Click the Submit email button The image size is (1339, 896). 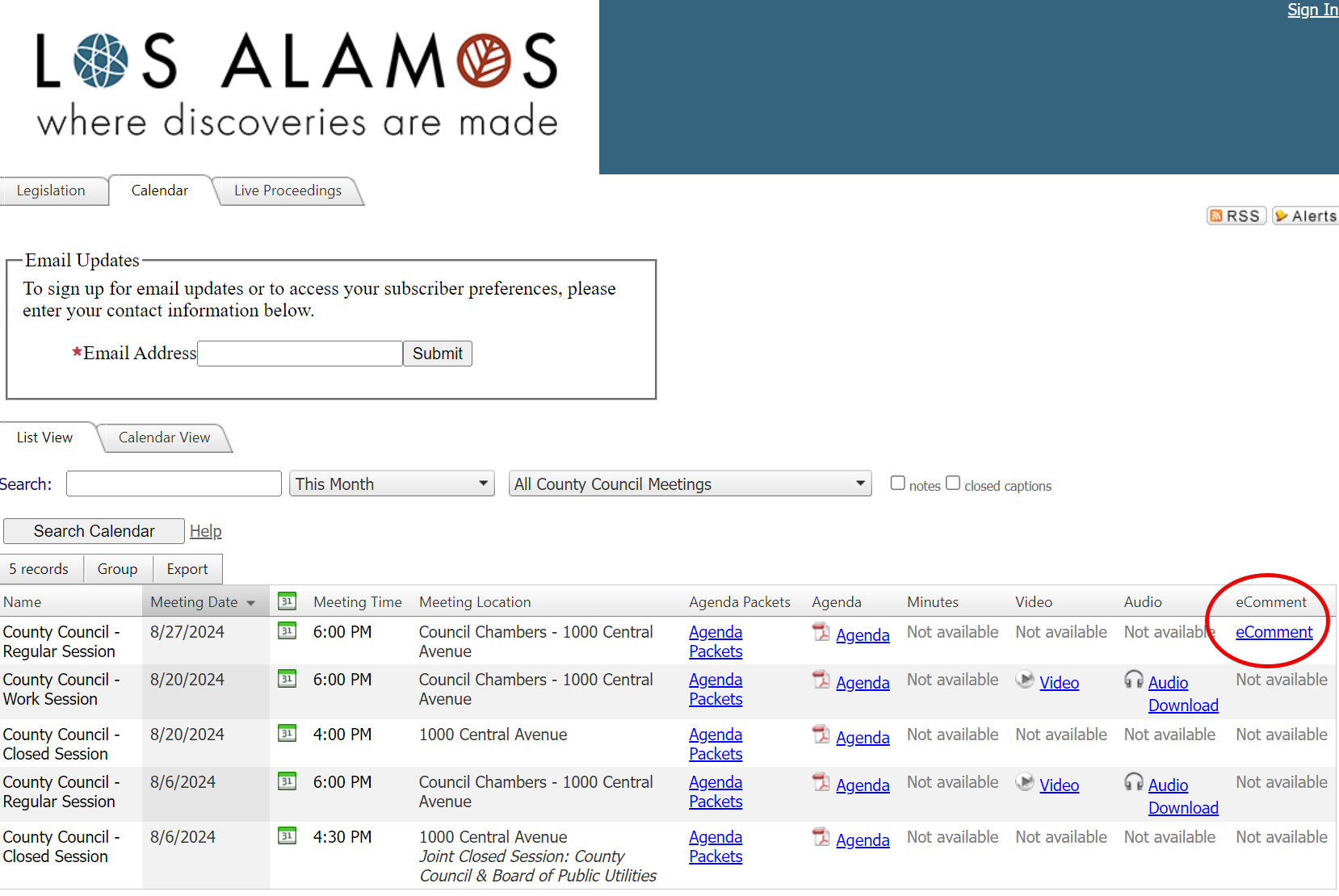438,354
